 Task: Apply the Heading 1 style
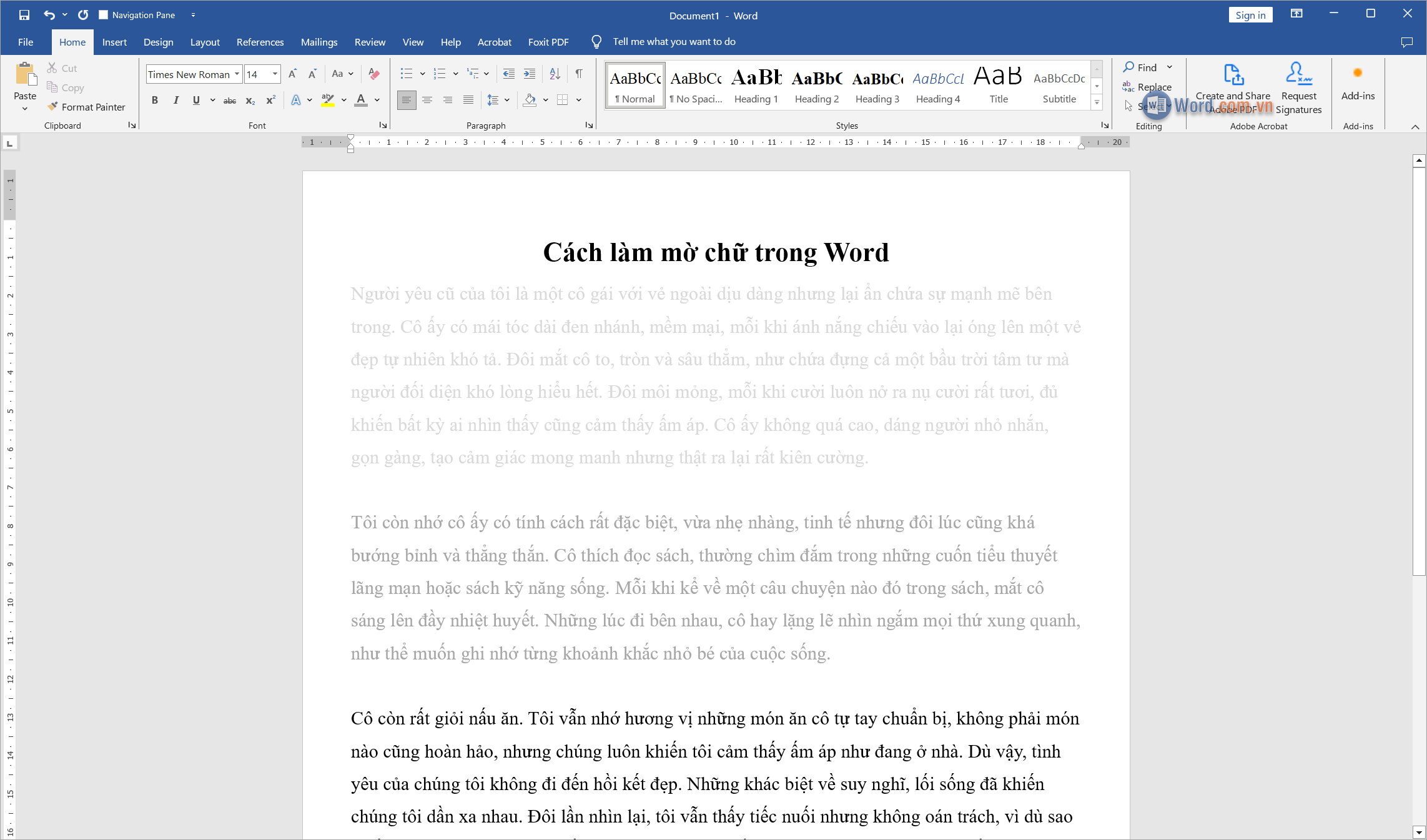pyautogui.click(x=756, y=86)
